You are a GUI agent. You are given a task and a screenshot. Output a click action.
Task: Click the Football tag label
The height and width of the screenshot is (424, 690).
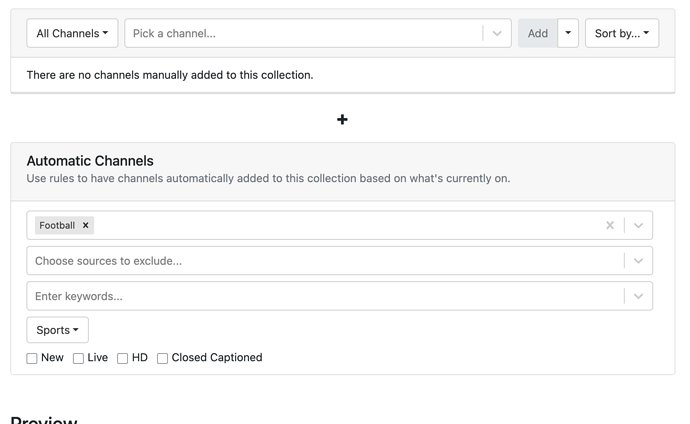(57, 225)
